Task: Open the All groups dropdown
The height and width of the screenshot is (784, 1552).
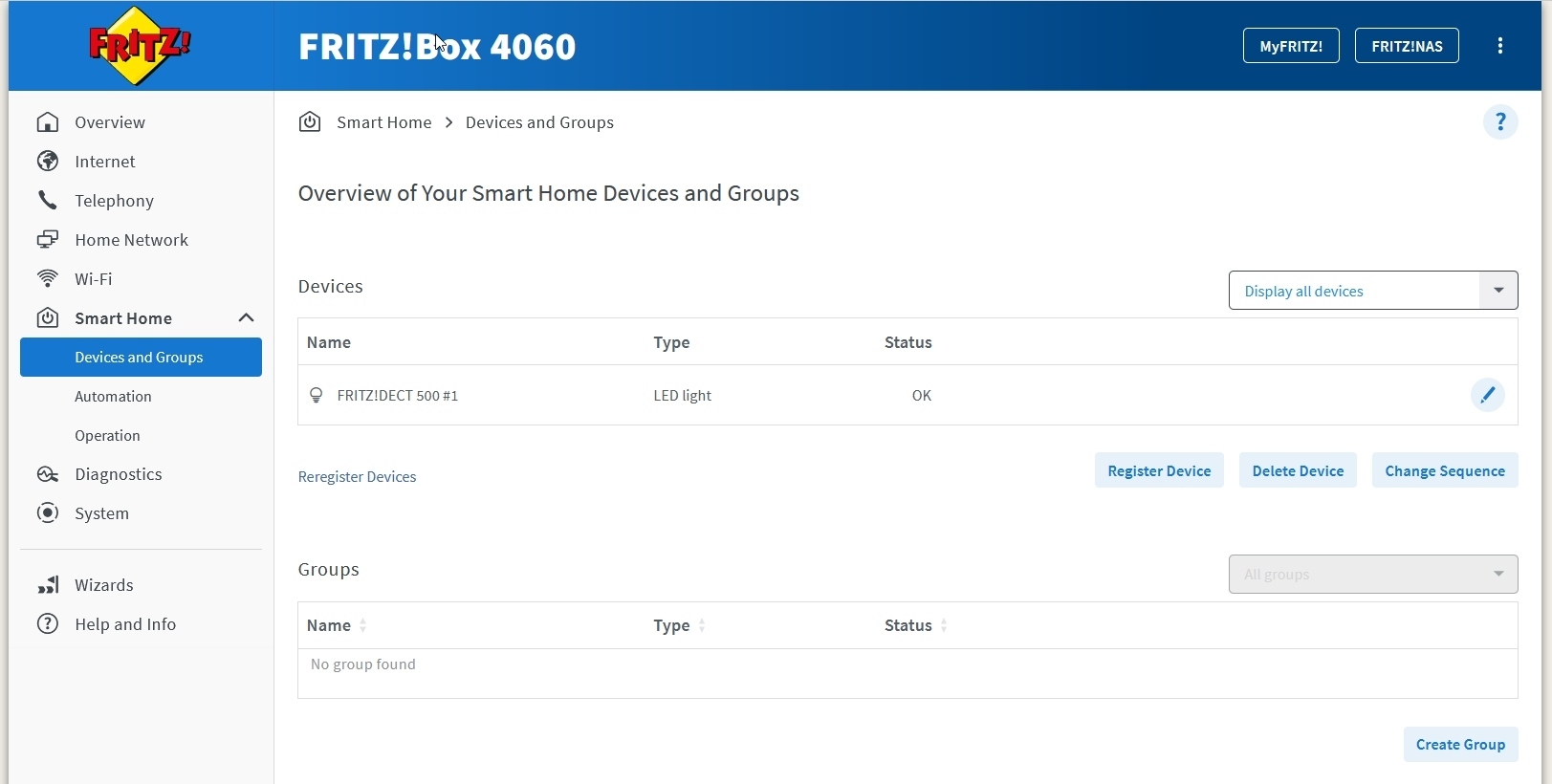Action: pos(1373,575)
